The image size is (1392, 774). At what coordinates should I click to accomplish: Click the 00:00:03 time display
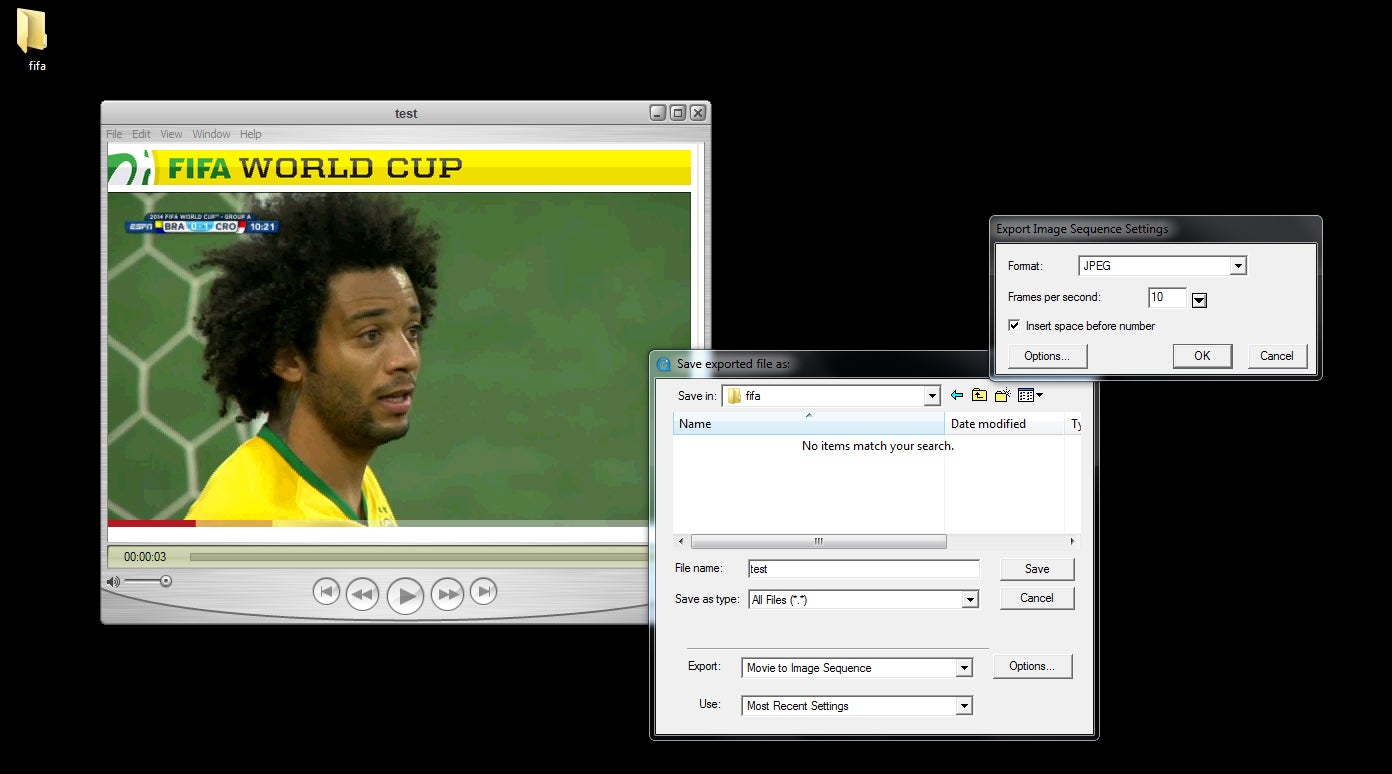coord(145,557)
